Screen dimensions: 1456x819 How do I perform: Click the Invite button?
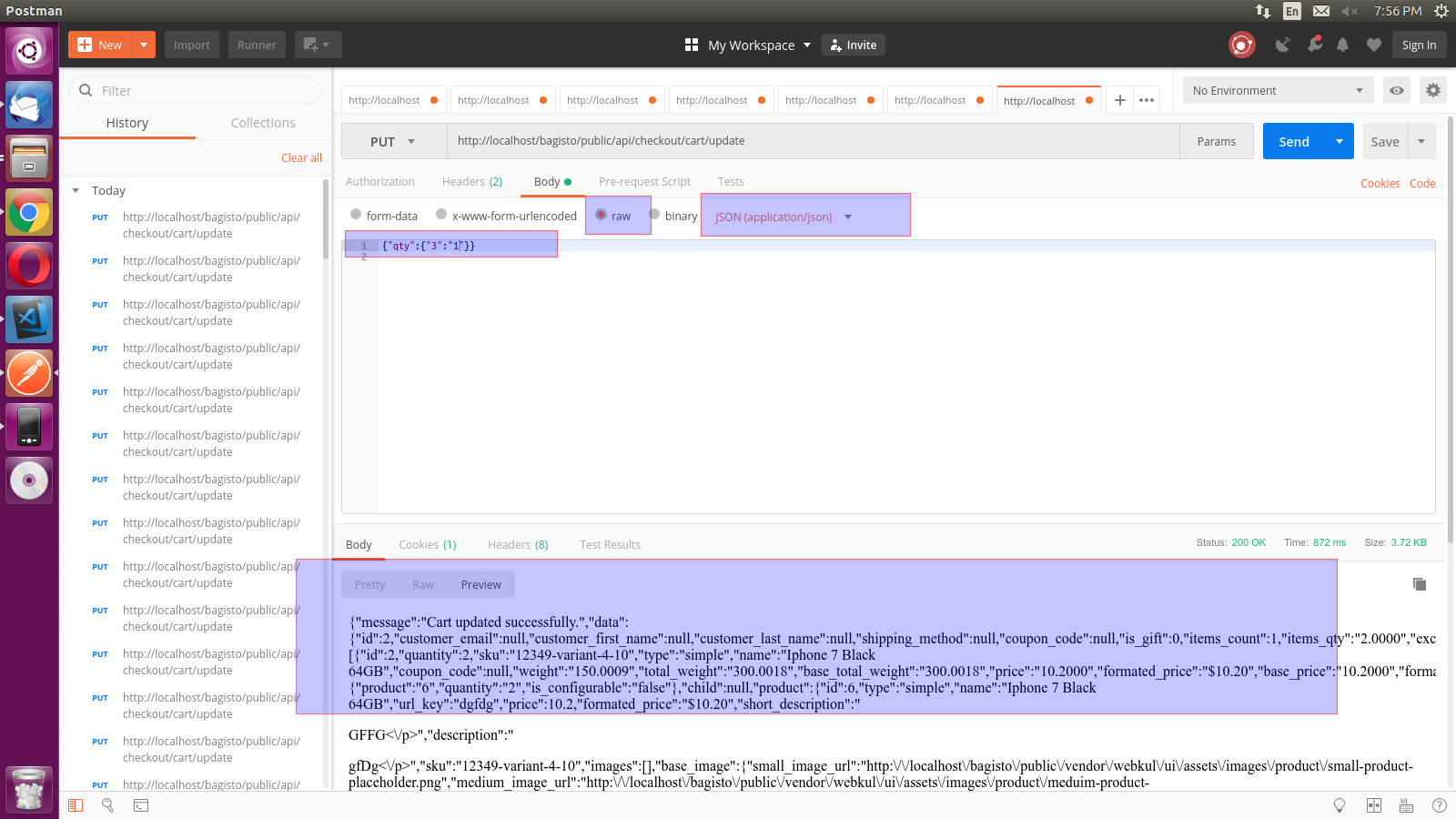pos(854,45)
